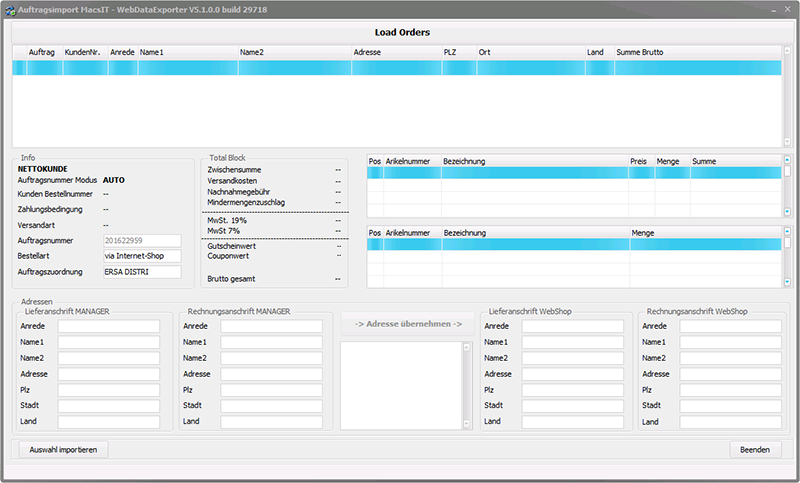This screenshot has height=483, width=800.
Task: Click the Auftragsnummer field showing 201622959
Action: point(141,241)
